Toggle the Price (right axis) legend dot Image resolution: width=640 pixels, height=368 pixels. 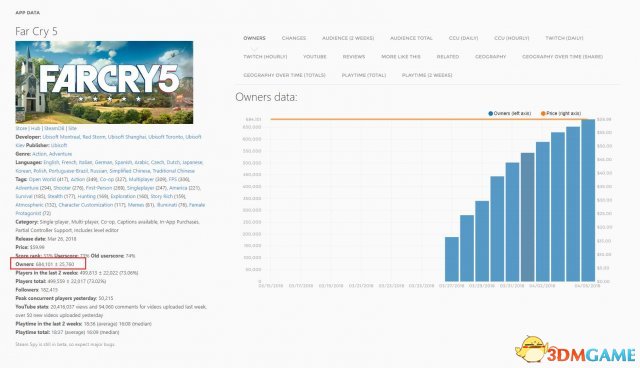[543, 113]
